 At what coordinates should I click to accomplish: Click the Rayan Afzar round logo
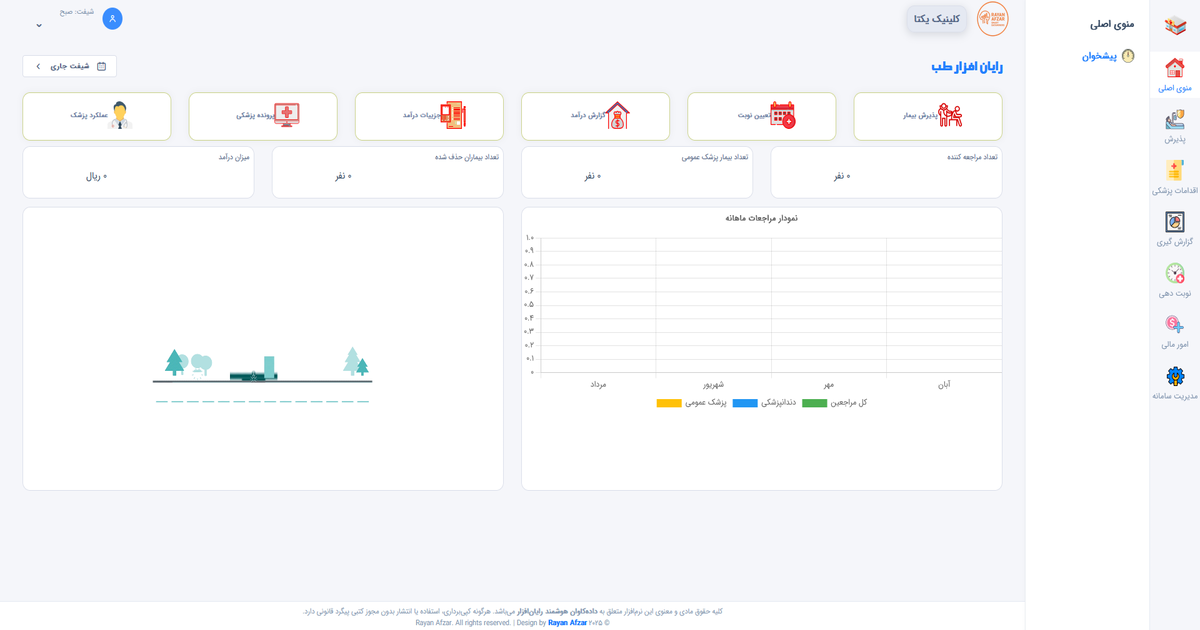(x=992, y=19)
